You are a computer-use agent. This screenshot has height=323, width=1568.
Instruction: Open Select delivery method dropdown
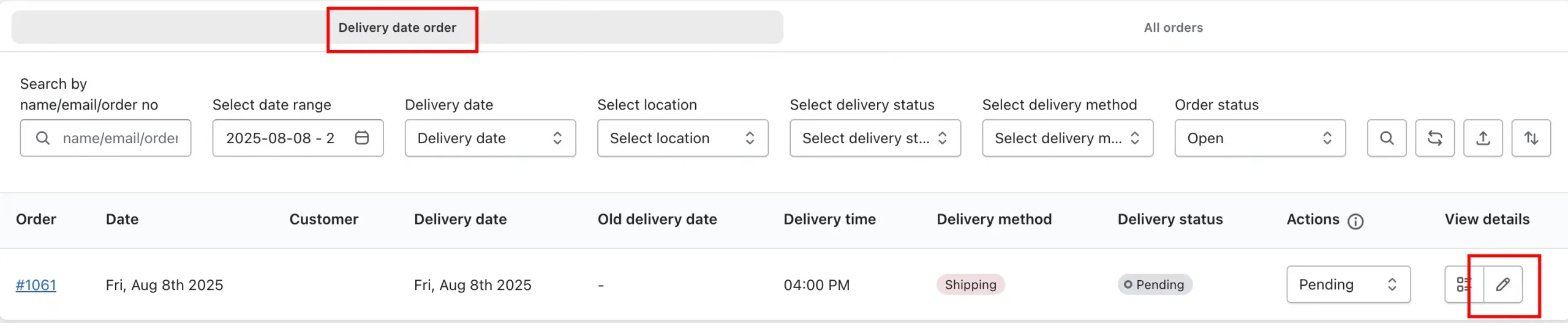pyautogui.click(x=1068, y=138)
